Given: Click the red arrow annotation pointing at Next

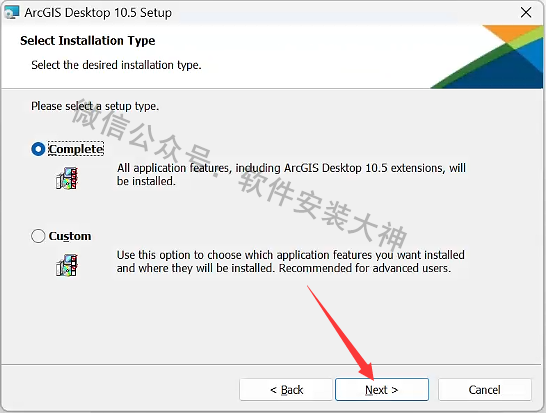Looking at the screenshot, I should (x=341, y=333).
